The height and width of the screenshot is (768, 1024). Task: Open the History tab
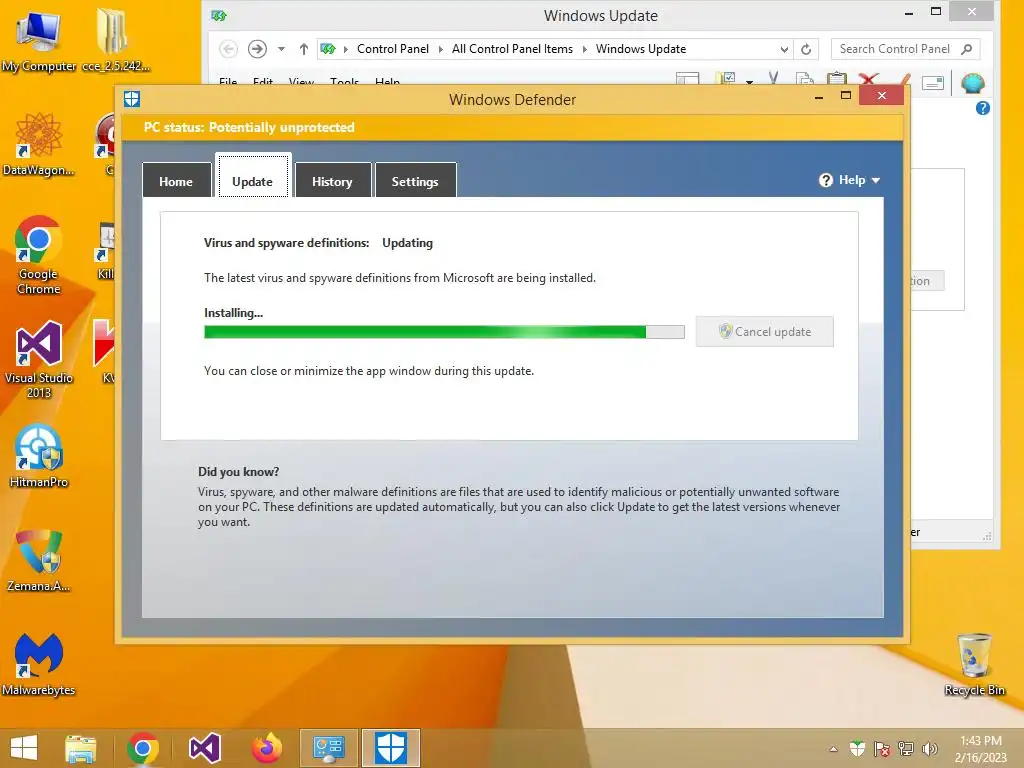[x=333, y=181]
